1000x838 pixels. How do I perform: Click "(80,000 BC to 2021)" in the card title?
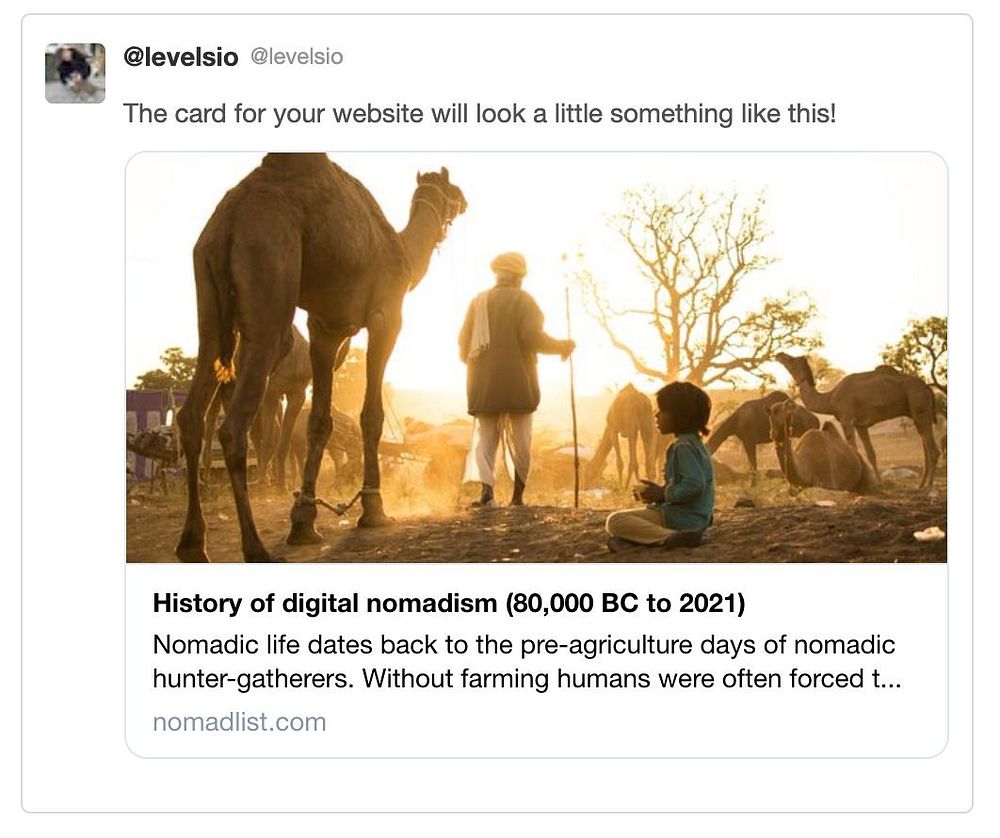tap(625, 603)
